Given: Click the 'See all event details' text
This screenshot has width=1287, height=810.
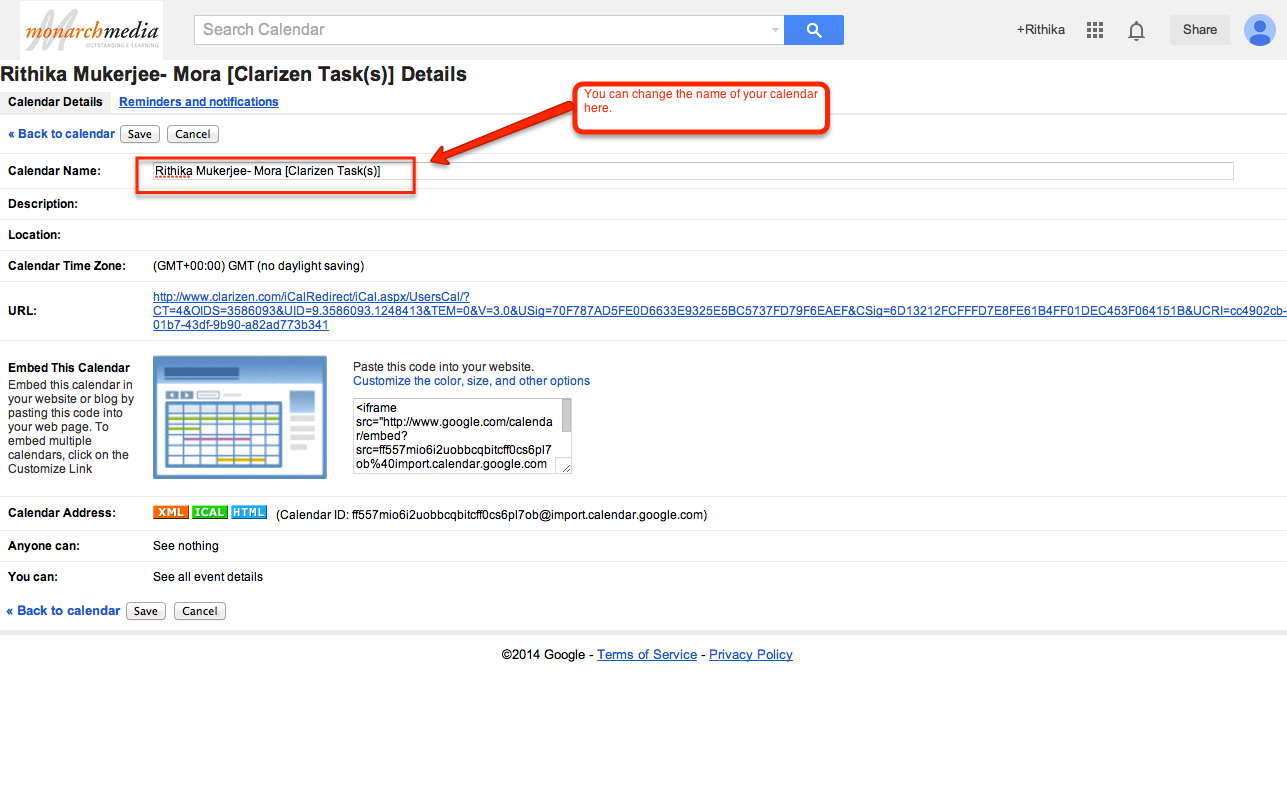Looking at the screenshot, I should pyautogui.click(x=208, y=577).
